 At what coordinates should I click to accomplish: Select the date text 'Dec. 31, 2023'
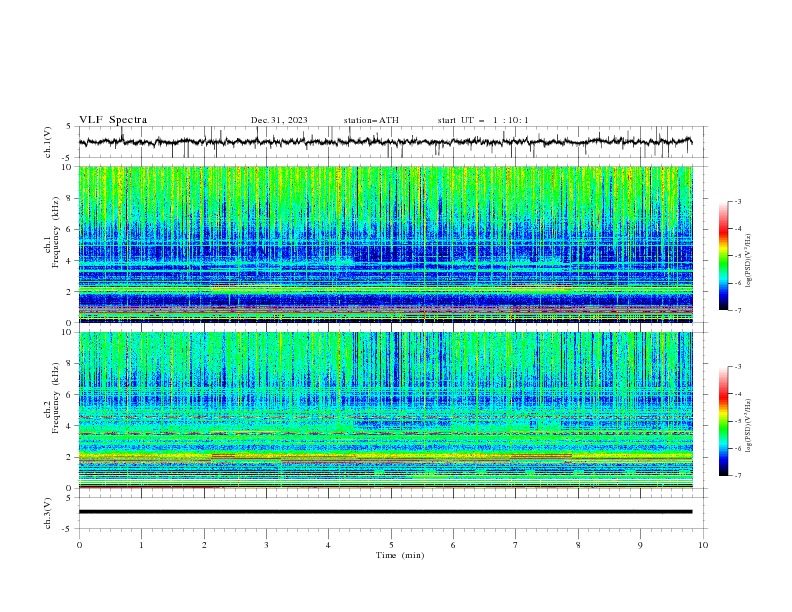point(279,120)
